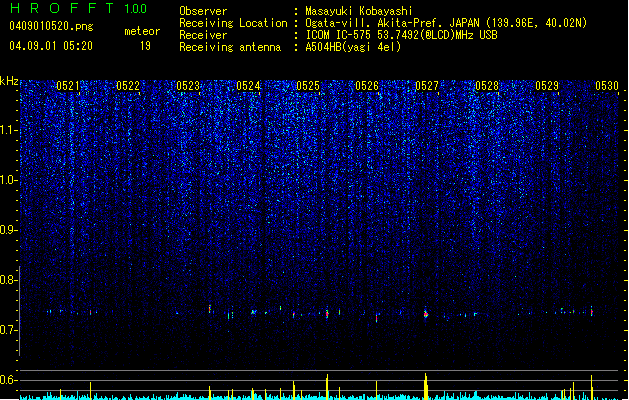Screen dimensions: 629x400
Task: Click the 0526 time marker
Action: [367, 86]
